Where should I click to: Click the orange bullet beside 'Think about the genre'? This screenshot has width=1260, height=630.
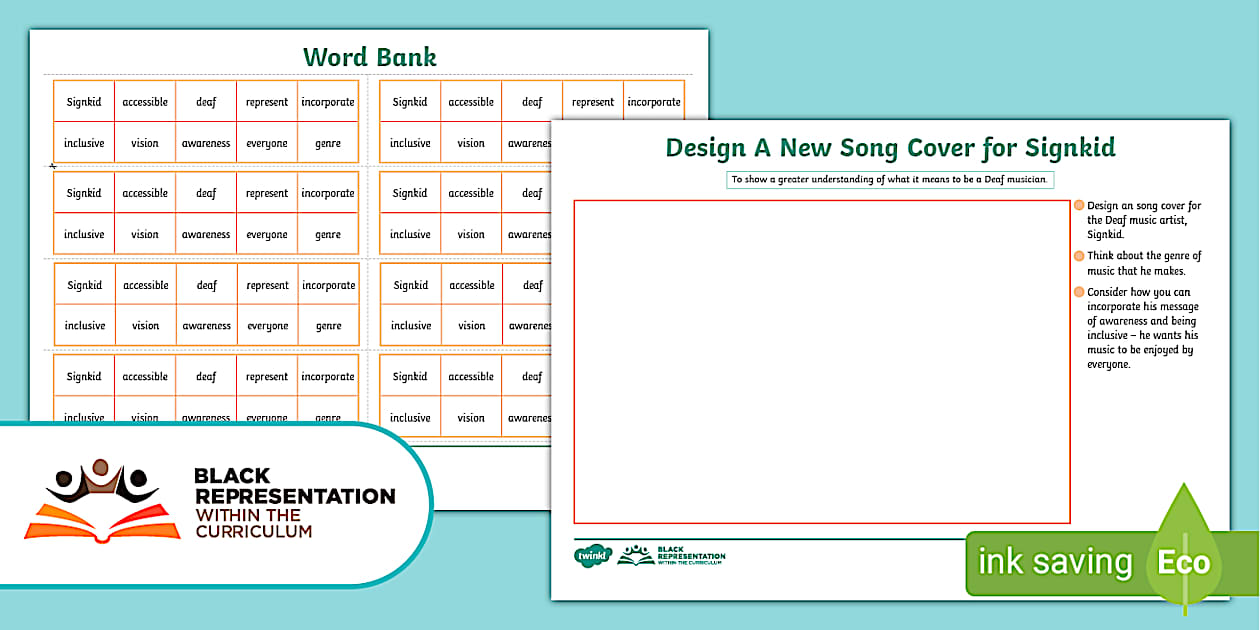(1079, 256)
